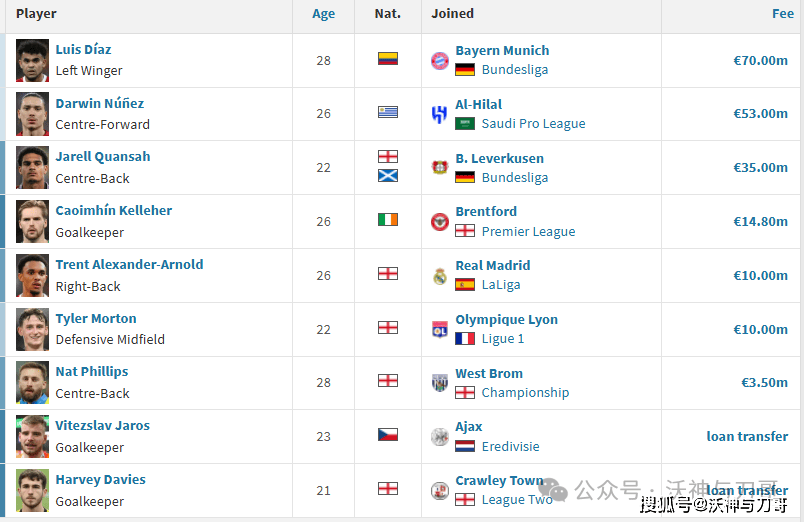Click Darwin Núñez's portrait thumbnail
Image resolution: width=804 pixels, height=522 pixels.
[32, 114]
